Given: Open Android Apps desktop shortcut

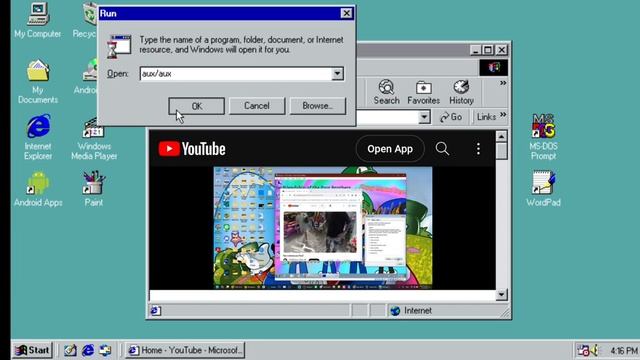Looking at the screenshot, I should click(38, 189).
